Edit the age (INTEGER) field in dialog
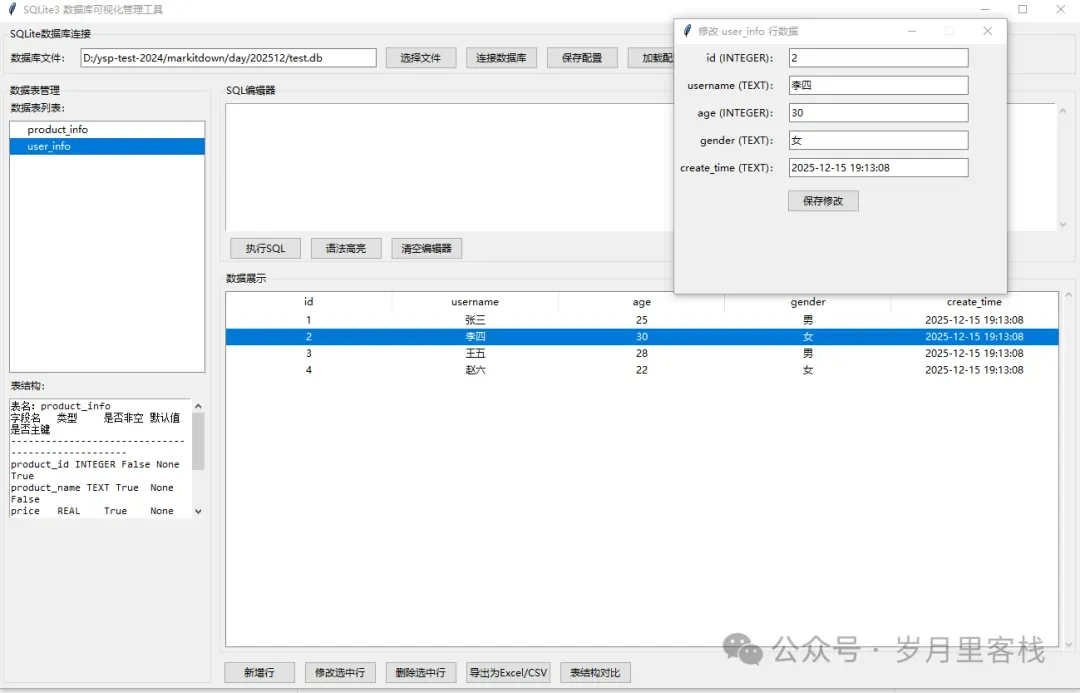 pos(878,113)
